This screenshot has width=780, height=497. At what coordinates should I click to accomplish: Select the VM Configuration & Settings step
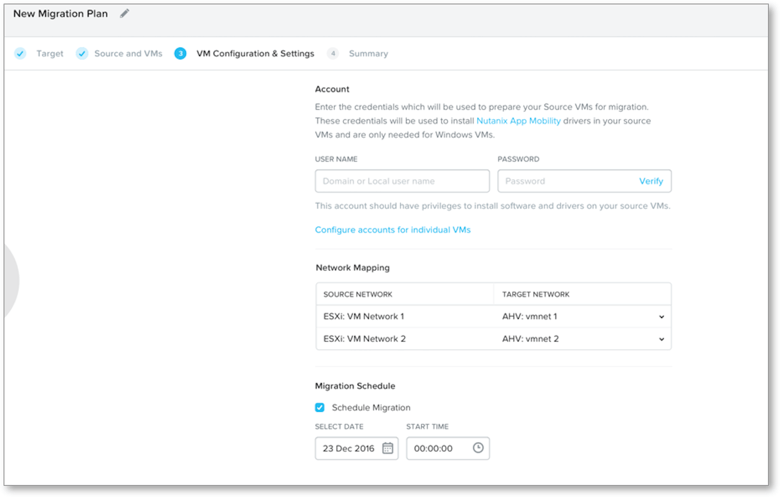point(255,54)
